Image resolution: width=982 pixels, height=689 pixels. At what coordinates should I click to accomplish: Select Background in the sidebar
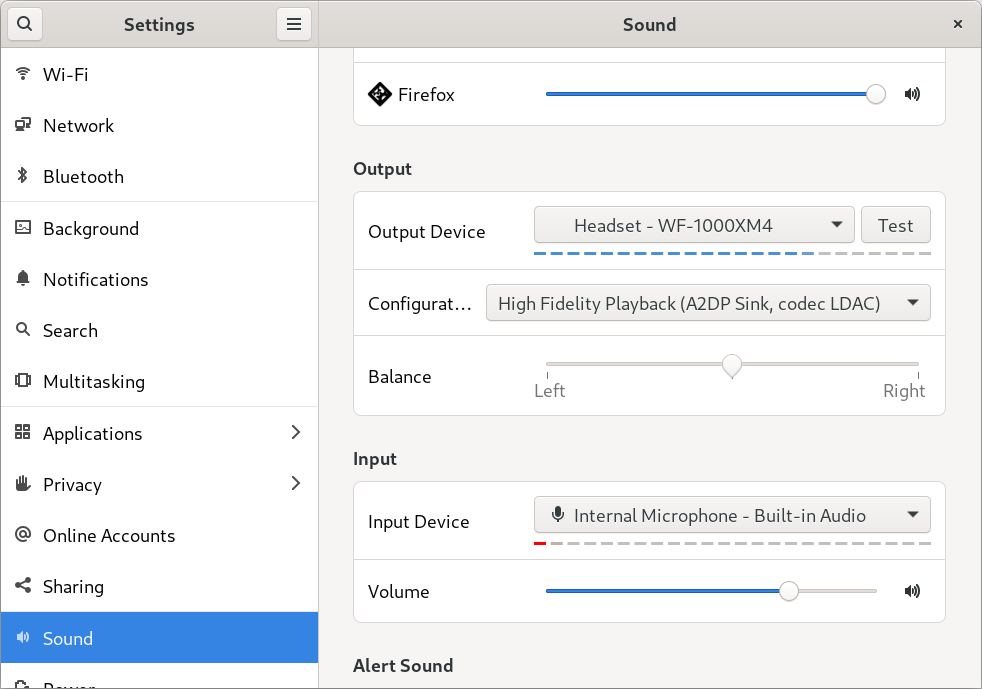160,228
